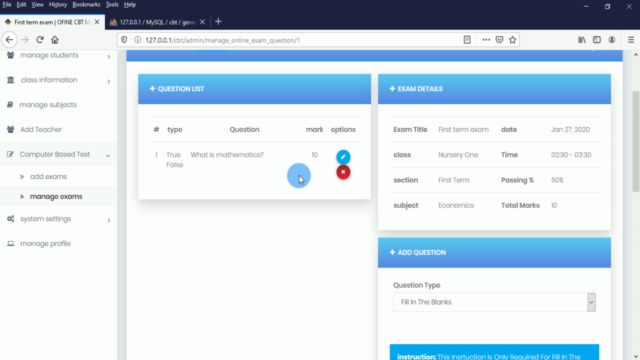Click the 'First term exam' title value

coord(463,129)
